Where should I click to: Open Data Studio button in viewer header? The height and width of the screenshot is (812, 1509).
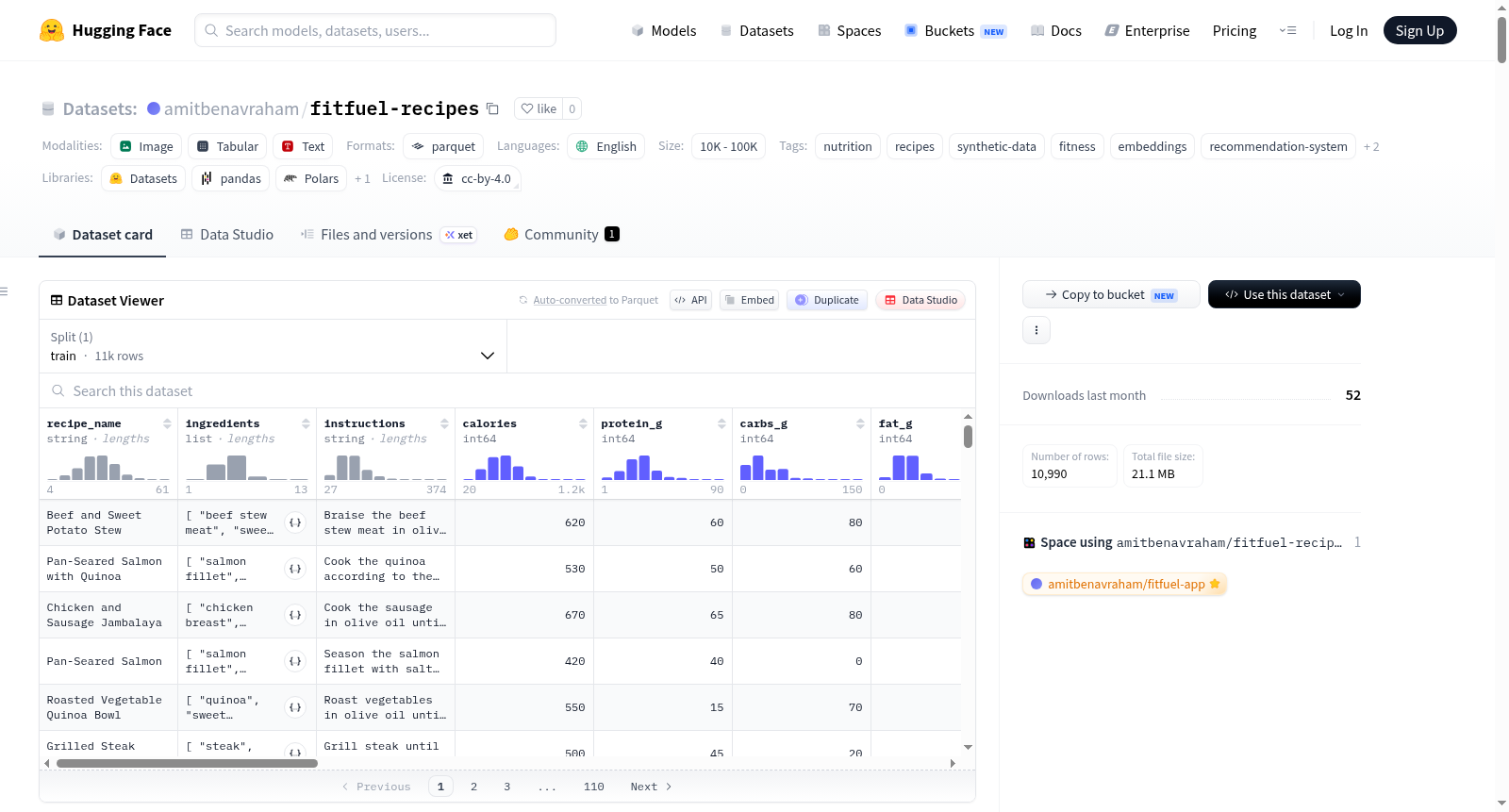[x=920, y=300]
